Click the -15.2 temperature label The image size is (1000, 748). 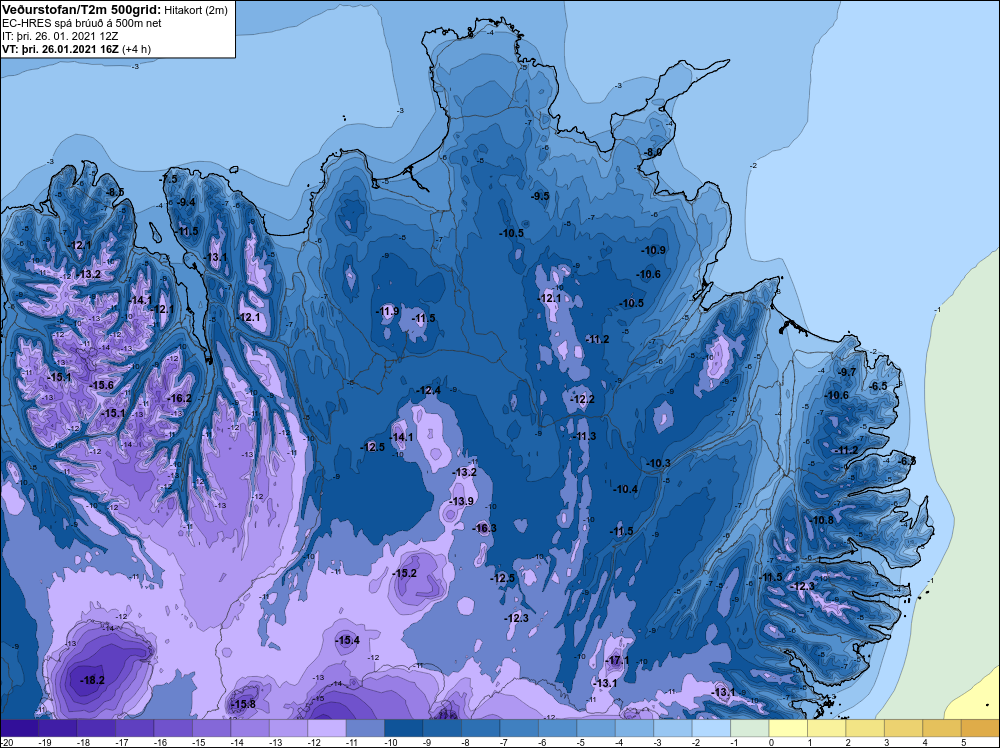(x=404, y=573)
